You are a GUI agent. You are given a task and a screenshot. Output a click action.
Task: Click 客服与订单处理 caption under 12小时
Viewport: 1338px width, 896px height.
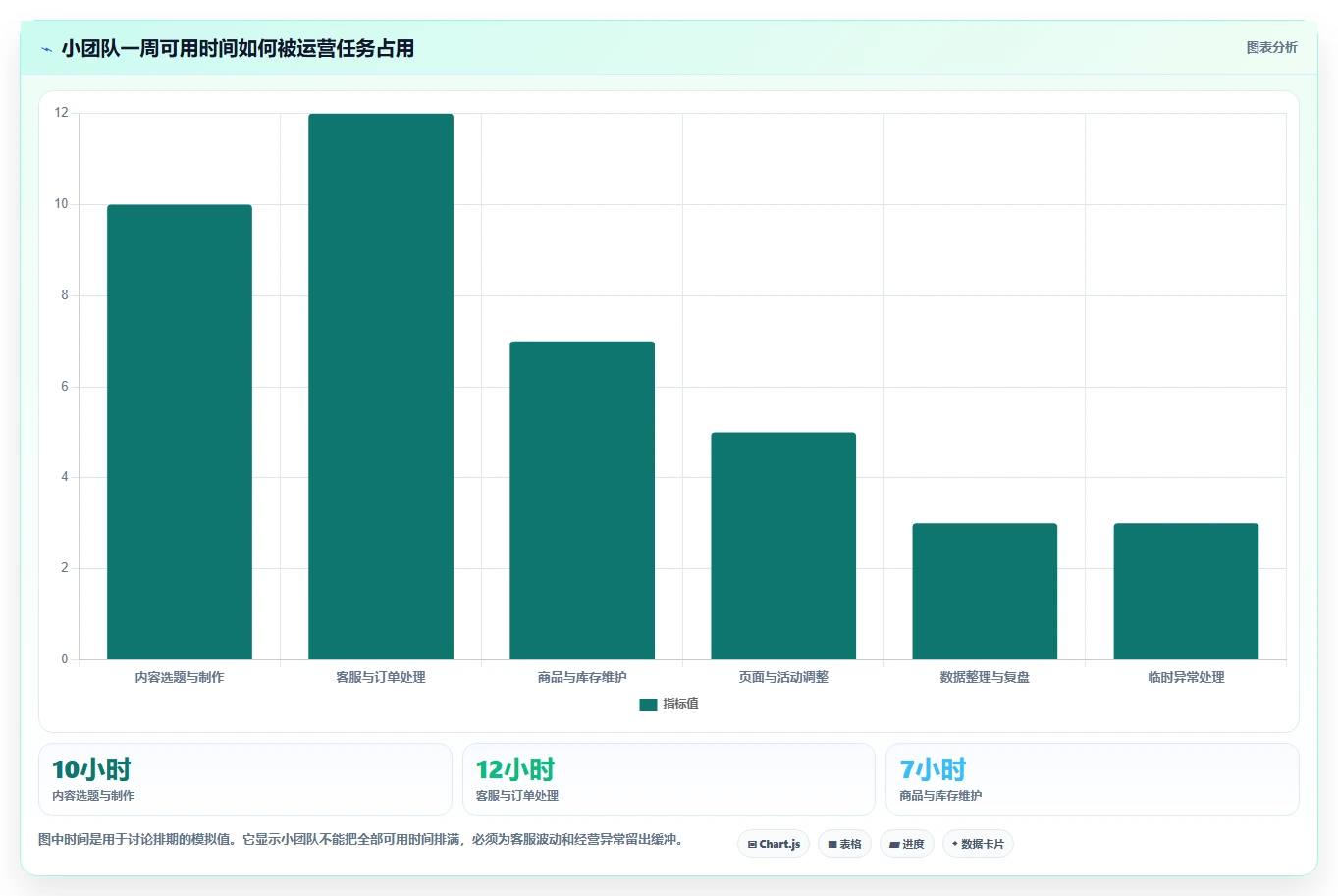coord(517,796)
